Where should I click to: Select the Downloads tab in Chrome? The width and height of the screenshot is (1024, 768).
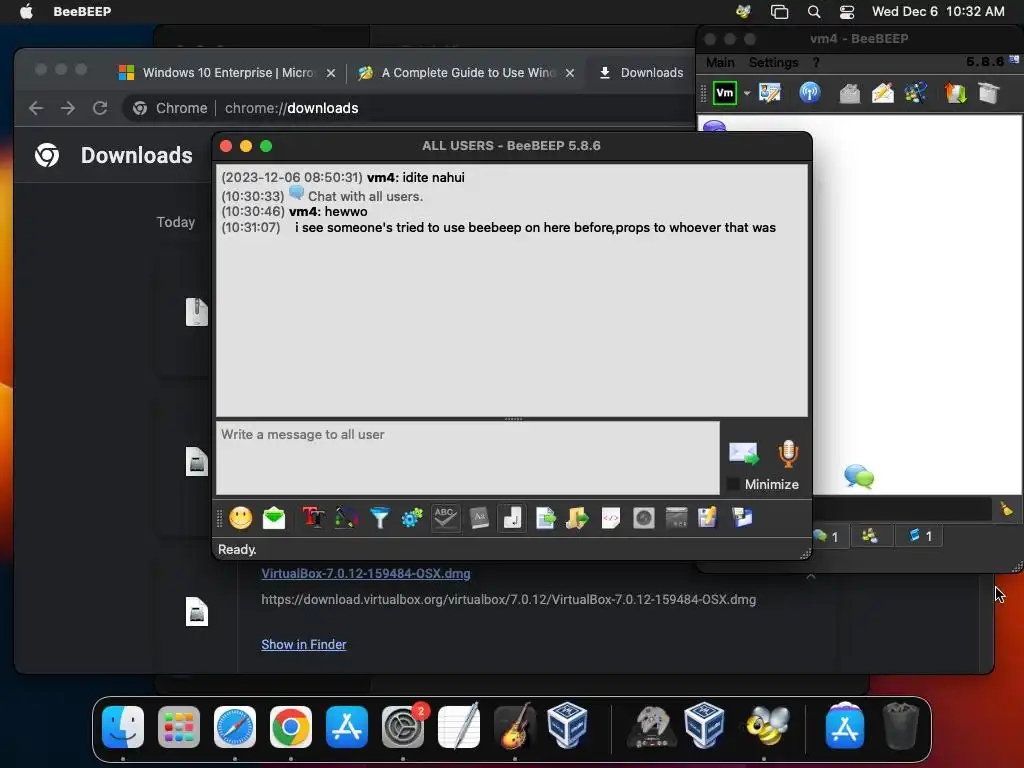click(641, 72)
